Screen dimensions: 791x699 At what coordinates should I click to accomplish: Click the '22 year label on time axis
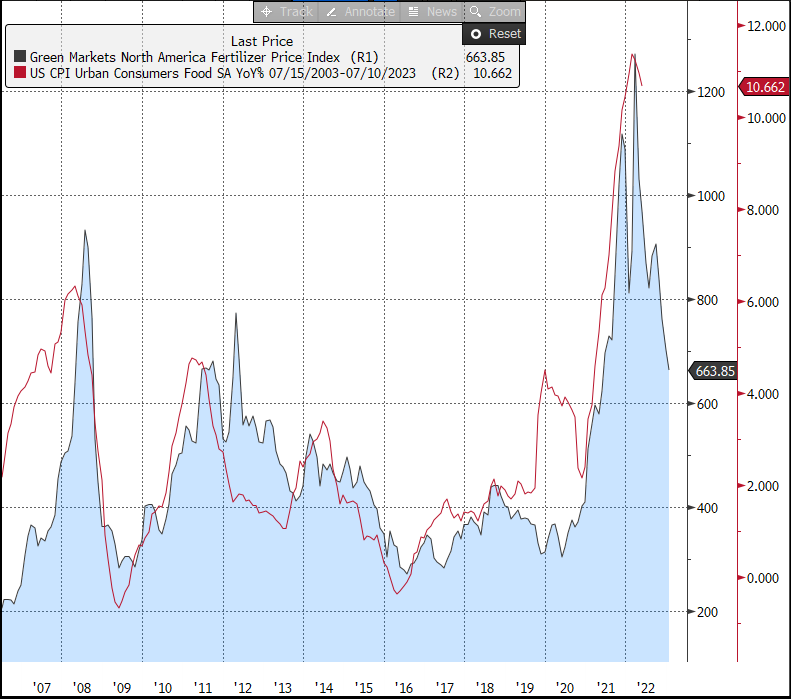click(647, 687)
